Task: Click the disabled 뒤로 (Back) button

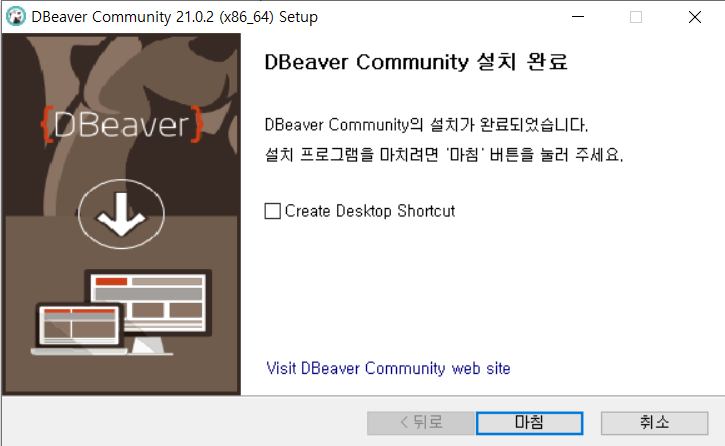Action: point(421,423)
